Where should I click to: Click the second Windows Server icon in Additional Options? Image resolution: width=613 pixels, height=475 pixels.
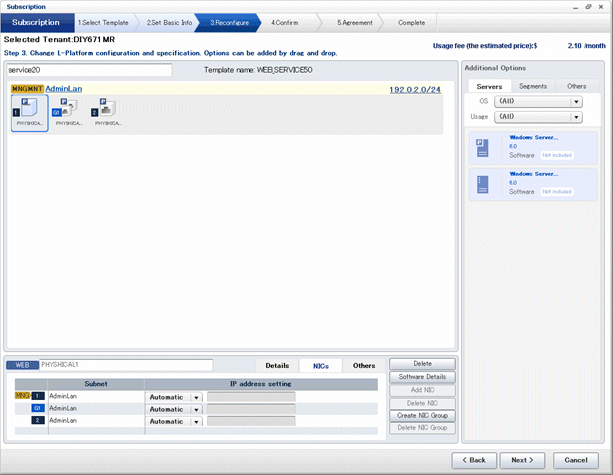pos(482,184)
